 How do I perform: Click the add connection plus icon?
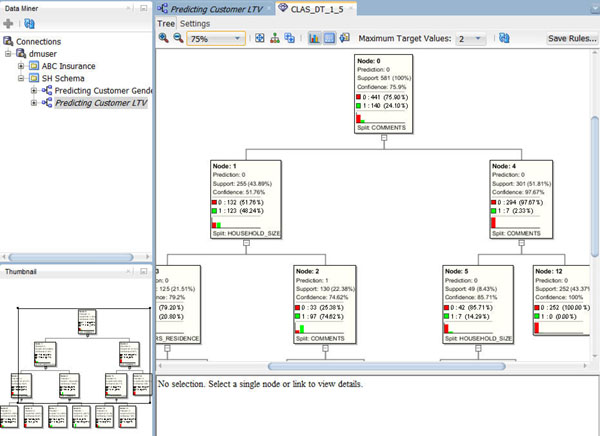[x=8, y=24]
